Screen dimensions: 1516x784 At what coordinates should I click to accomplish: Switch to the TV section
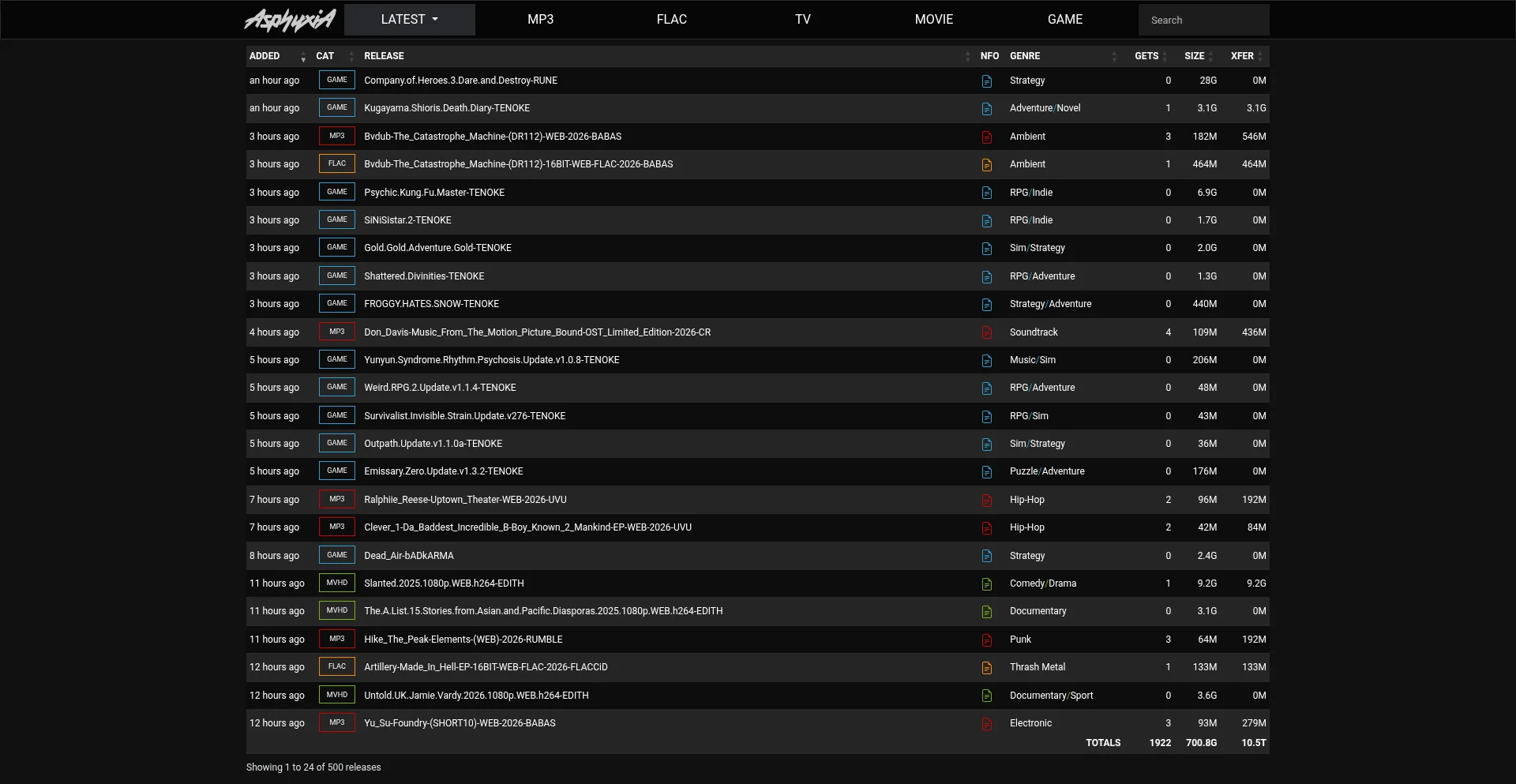click(x=803, y=20)
